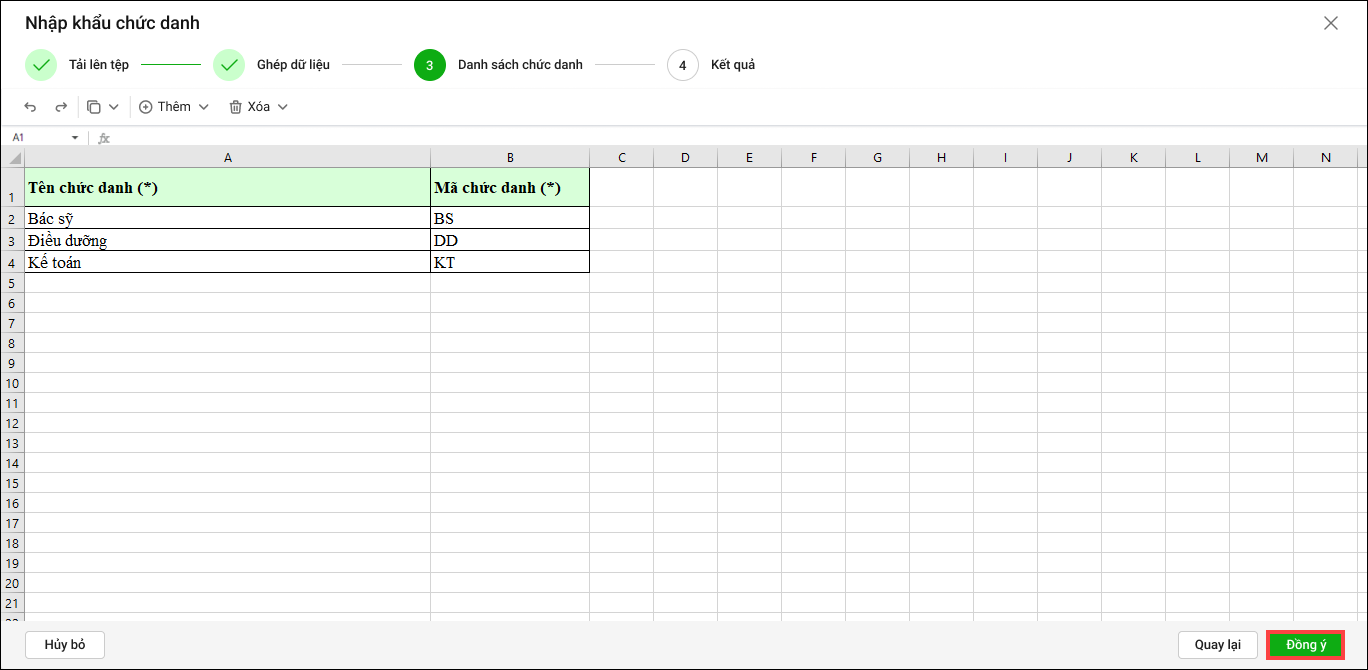Click the redo arrow icon
1368x670 pixels.
[x=61, y=107]
